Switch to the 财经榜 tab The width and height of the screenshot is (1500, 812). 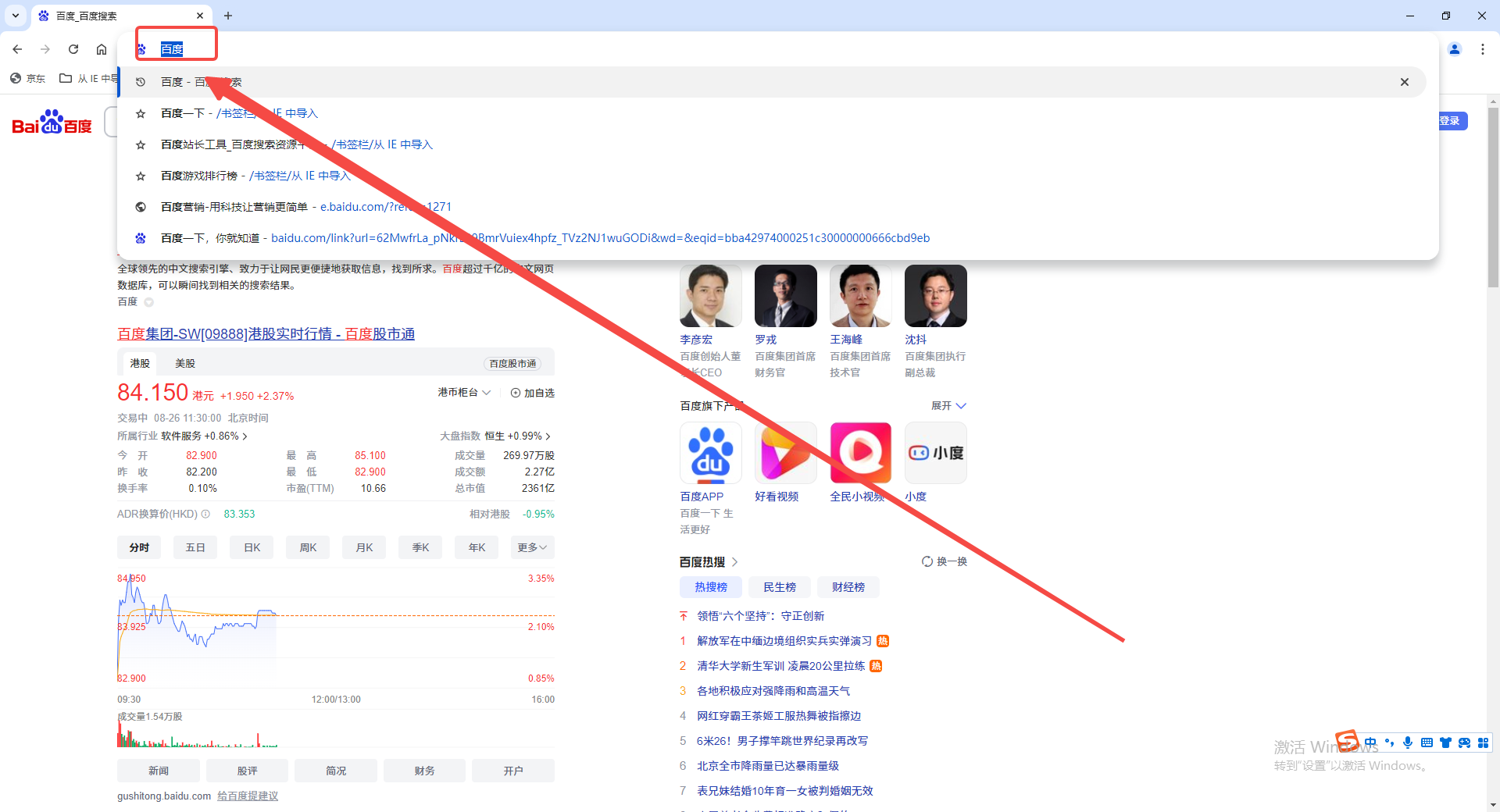click(848, 587)
